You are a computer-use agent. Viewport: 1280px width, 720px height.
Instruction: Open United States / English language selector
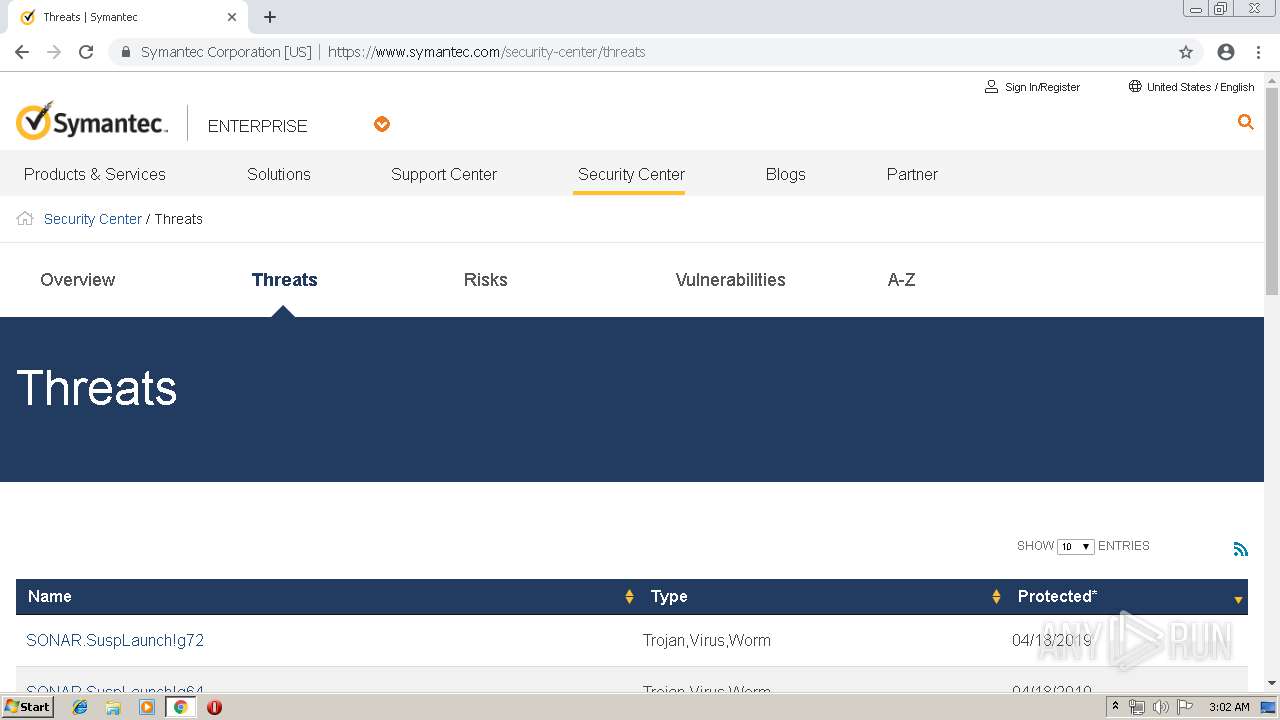(1191, 87)
